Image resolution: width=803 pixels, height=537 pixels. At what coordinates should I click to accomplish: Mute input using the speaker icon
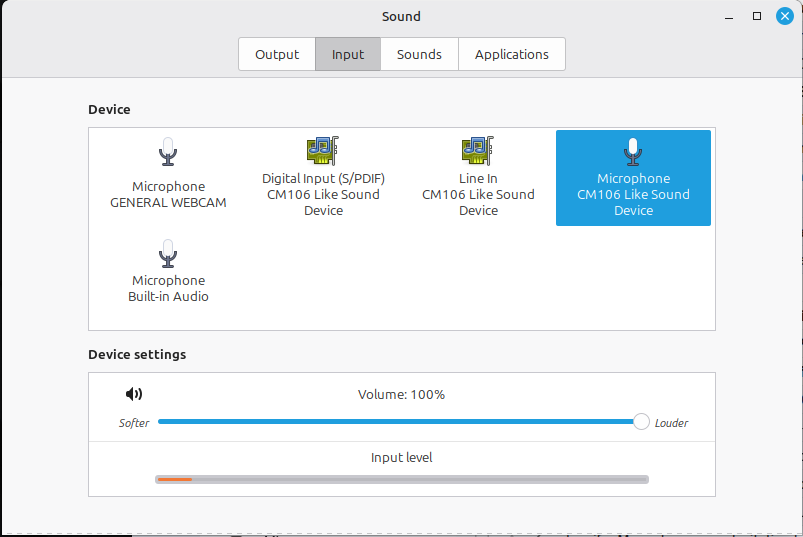click(134, 394)
